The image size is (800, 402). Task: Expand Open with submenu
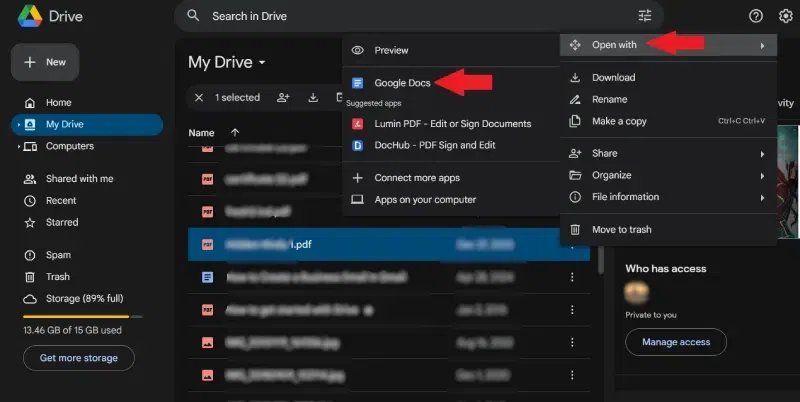(x=668, y=45)
